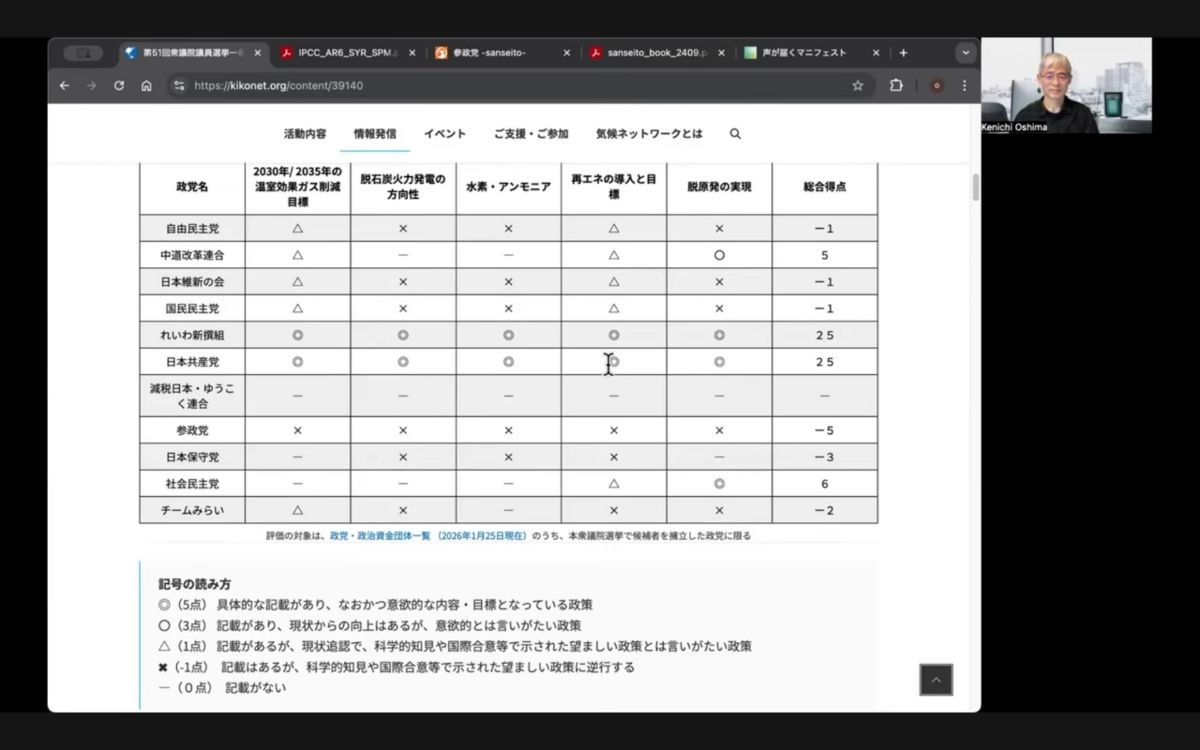View site information icon in address bar
This screenshot has width=1200, height=750.
point(179,86)
